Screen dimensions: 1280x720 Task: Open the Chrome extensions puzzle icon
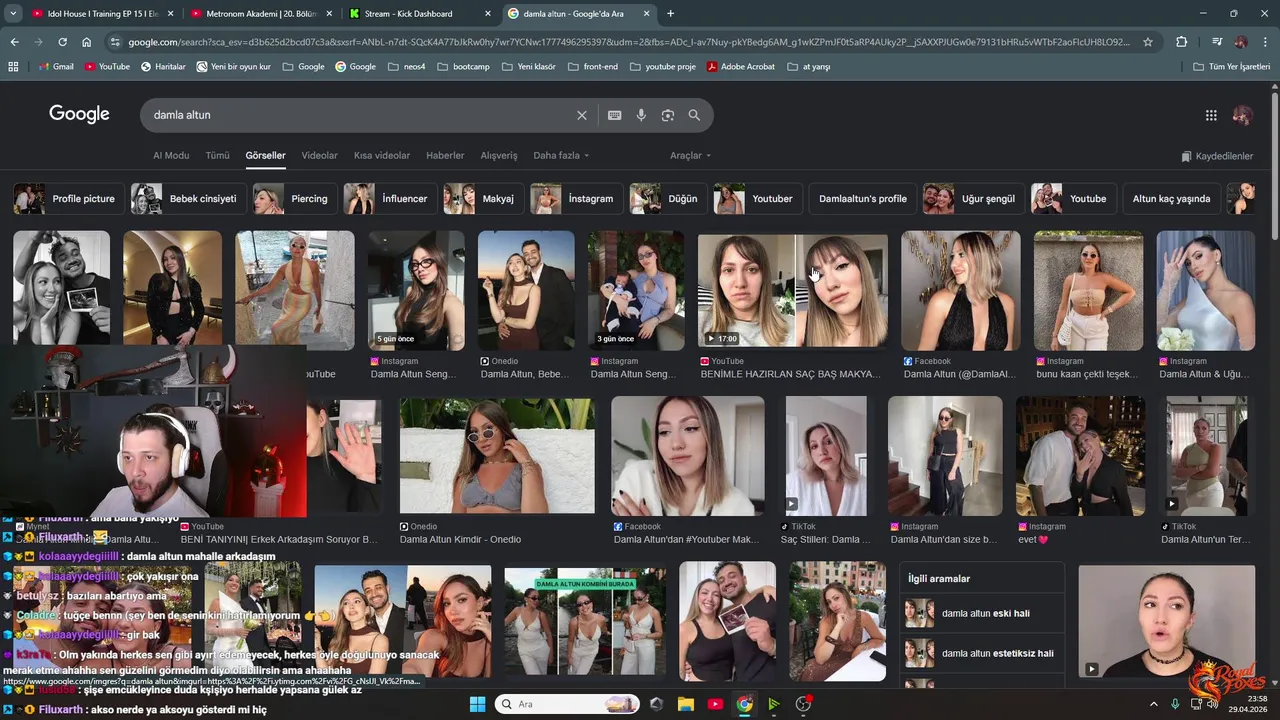[1181, 42]
